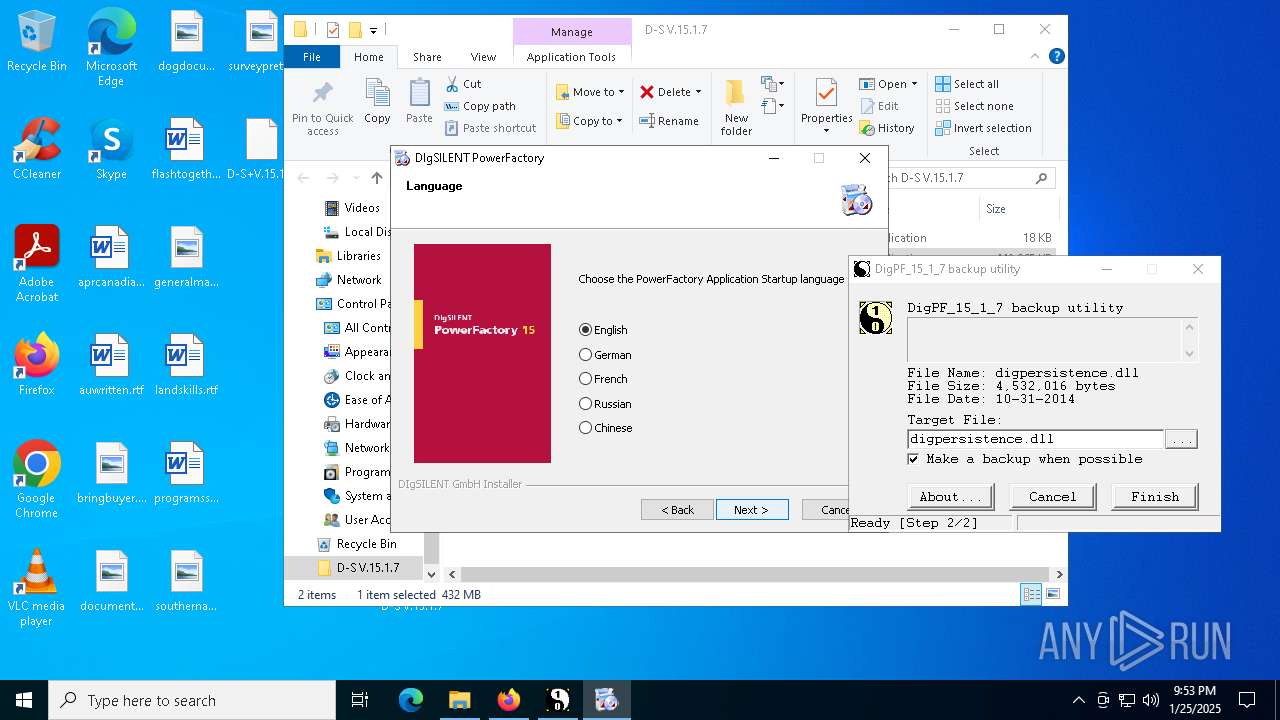
Task: Switch to the Home ribbon tab
Action: pos(368,57)
